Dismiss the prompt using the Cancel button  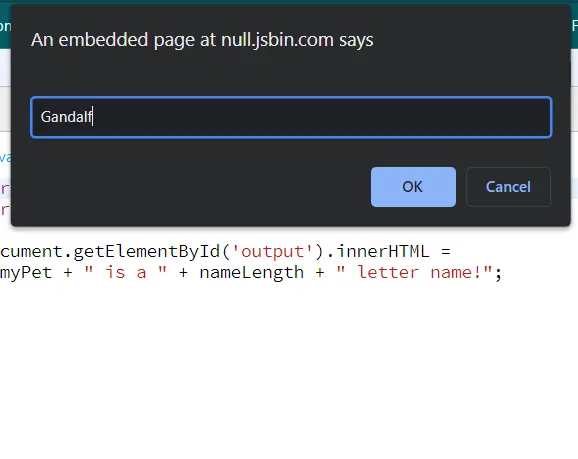tap(508, 187)
